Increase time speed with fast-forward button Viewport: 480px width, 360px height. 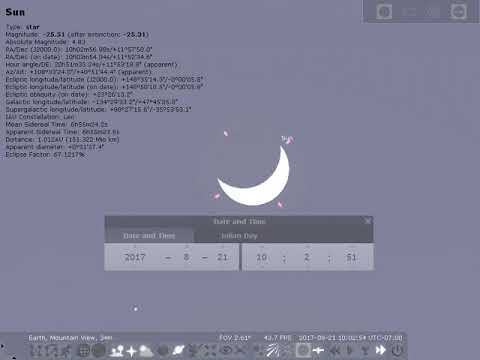tap(380, 350)
